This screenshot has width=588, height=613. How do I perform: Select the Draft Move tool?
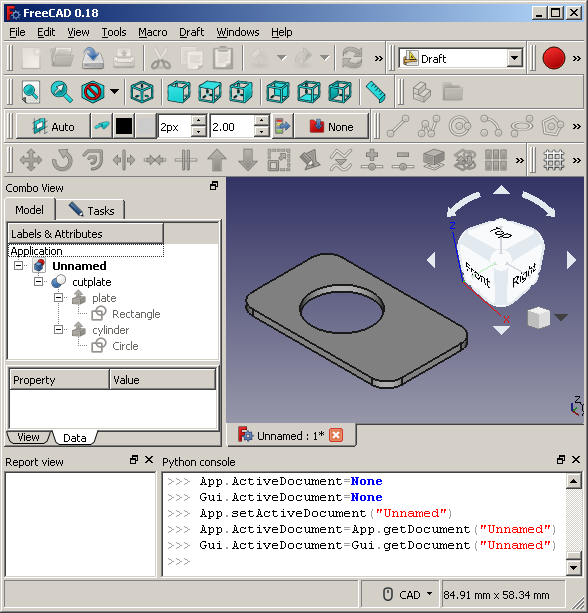point(31,160)
